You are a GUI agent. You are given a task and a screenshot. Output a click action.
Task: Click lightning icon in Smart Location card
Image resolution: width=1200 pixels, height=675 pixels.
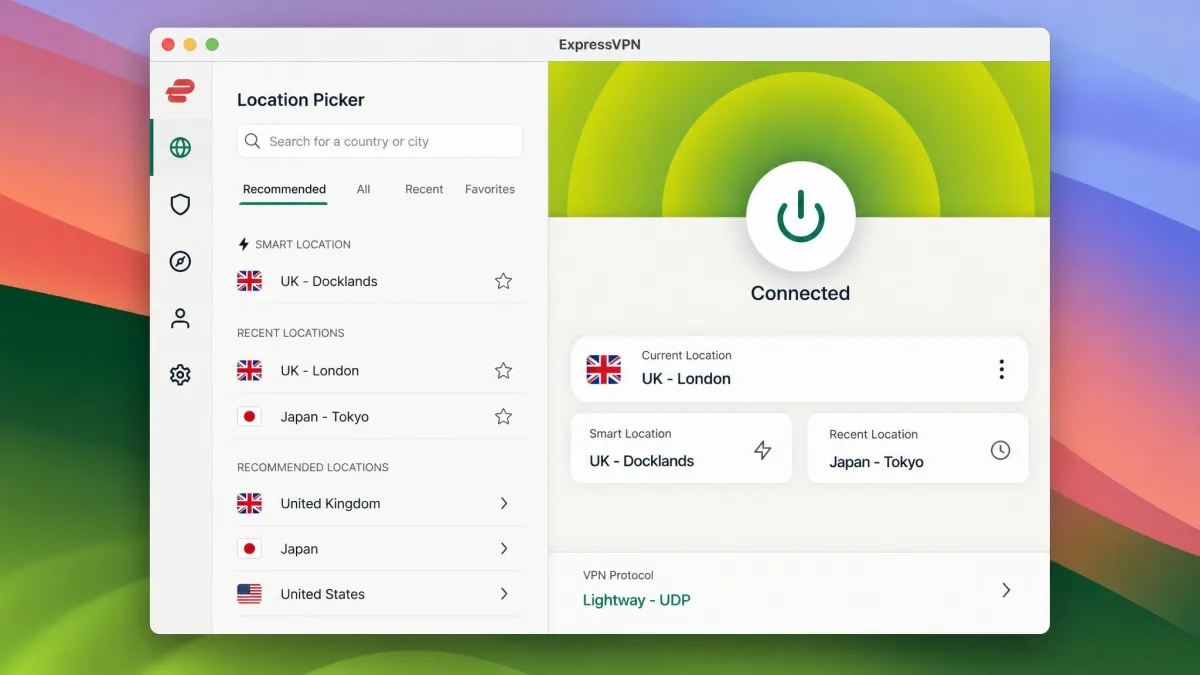tap(763, 450)
